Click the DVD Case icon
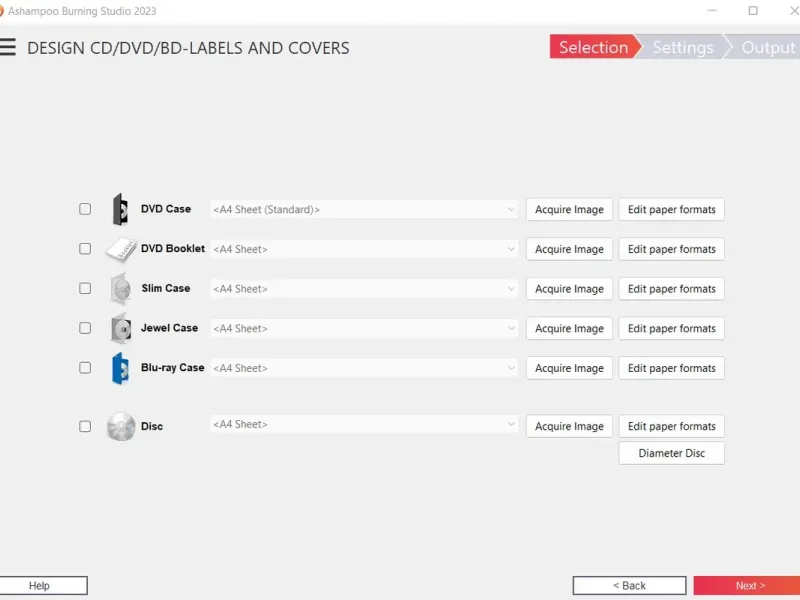800x600 pixels. point(120,209)
